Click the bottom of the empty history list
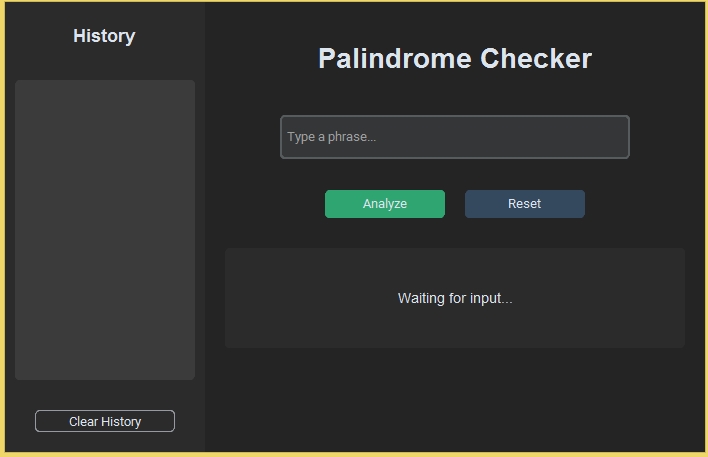The image size is (708, 457). (105, 365)
